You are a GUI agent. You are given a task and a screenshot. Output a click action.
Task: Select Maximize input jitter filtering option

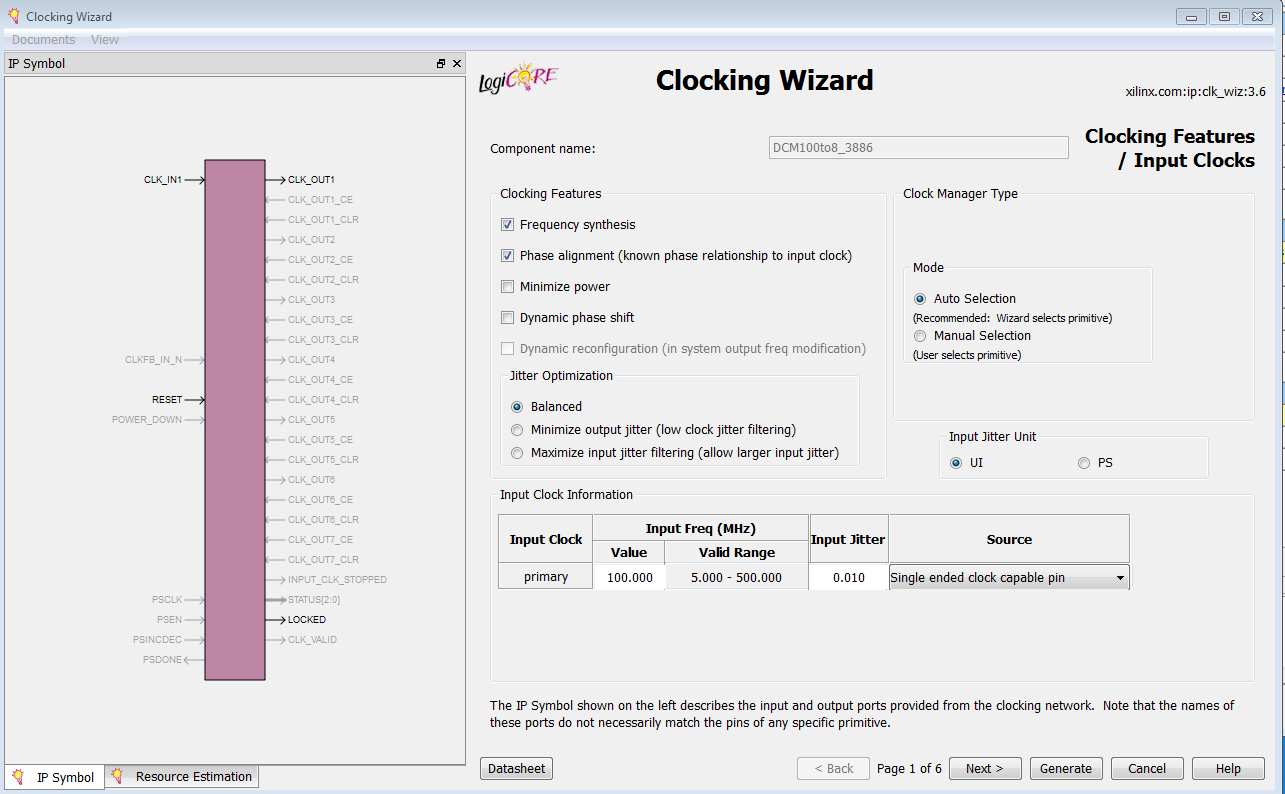(517, 453)
